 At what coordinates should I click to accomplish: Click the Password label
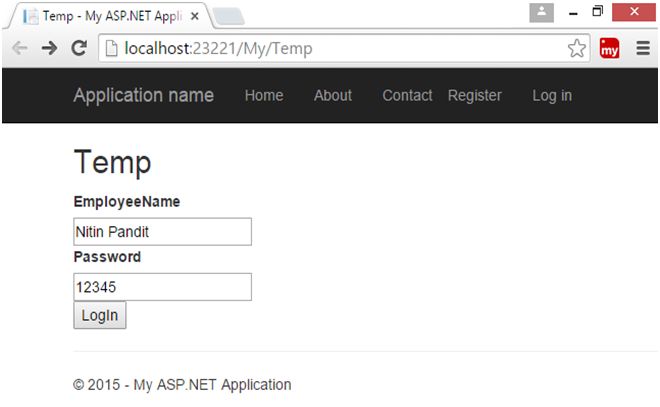(107, 257)
